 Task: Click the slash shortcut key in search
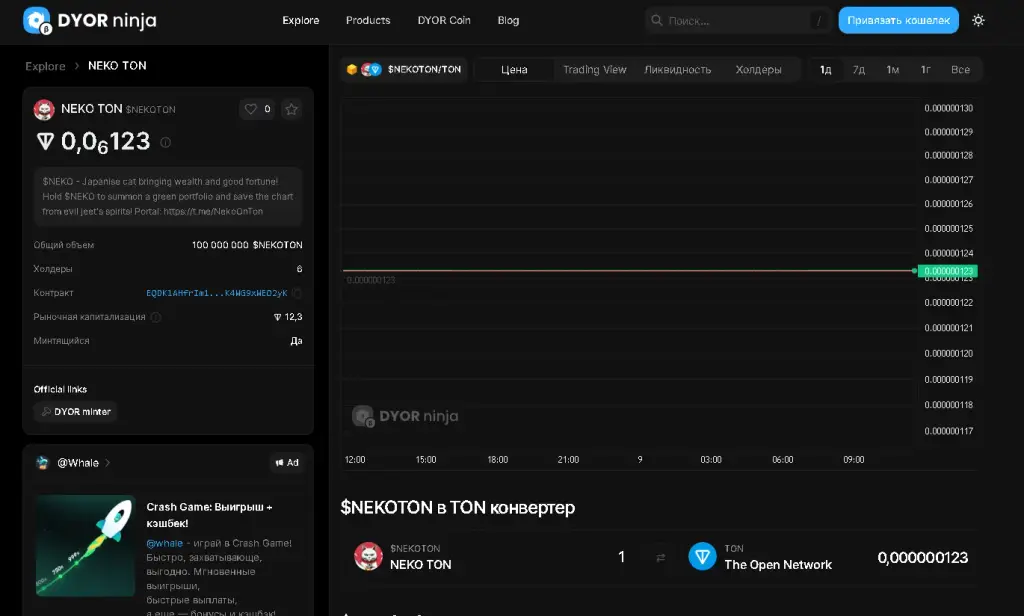click(818, 21)
